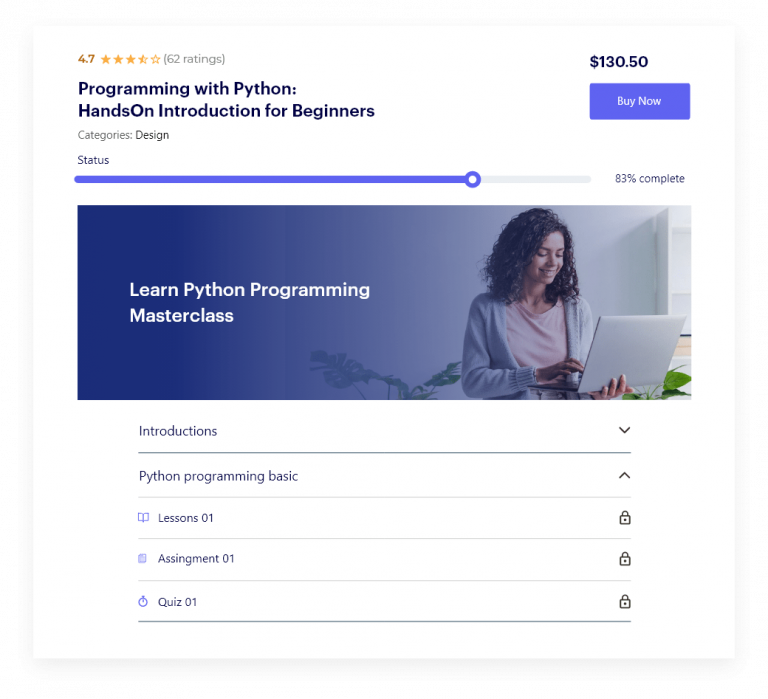Expand the Introductions section chevron

click(624, 430)
